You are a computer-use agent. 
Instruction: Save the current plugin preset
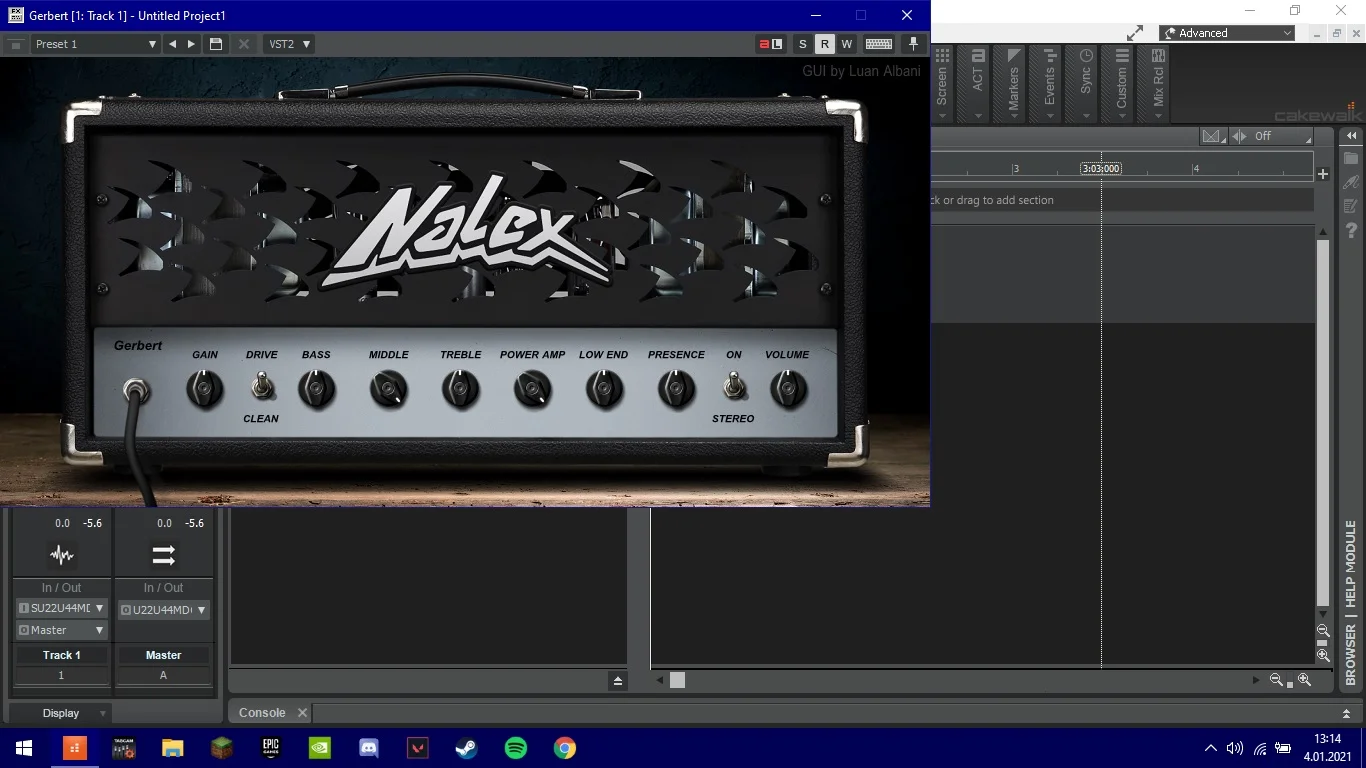coord(215,44)
